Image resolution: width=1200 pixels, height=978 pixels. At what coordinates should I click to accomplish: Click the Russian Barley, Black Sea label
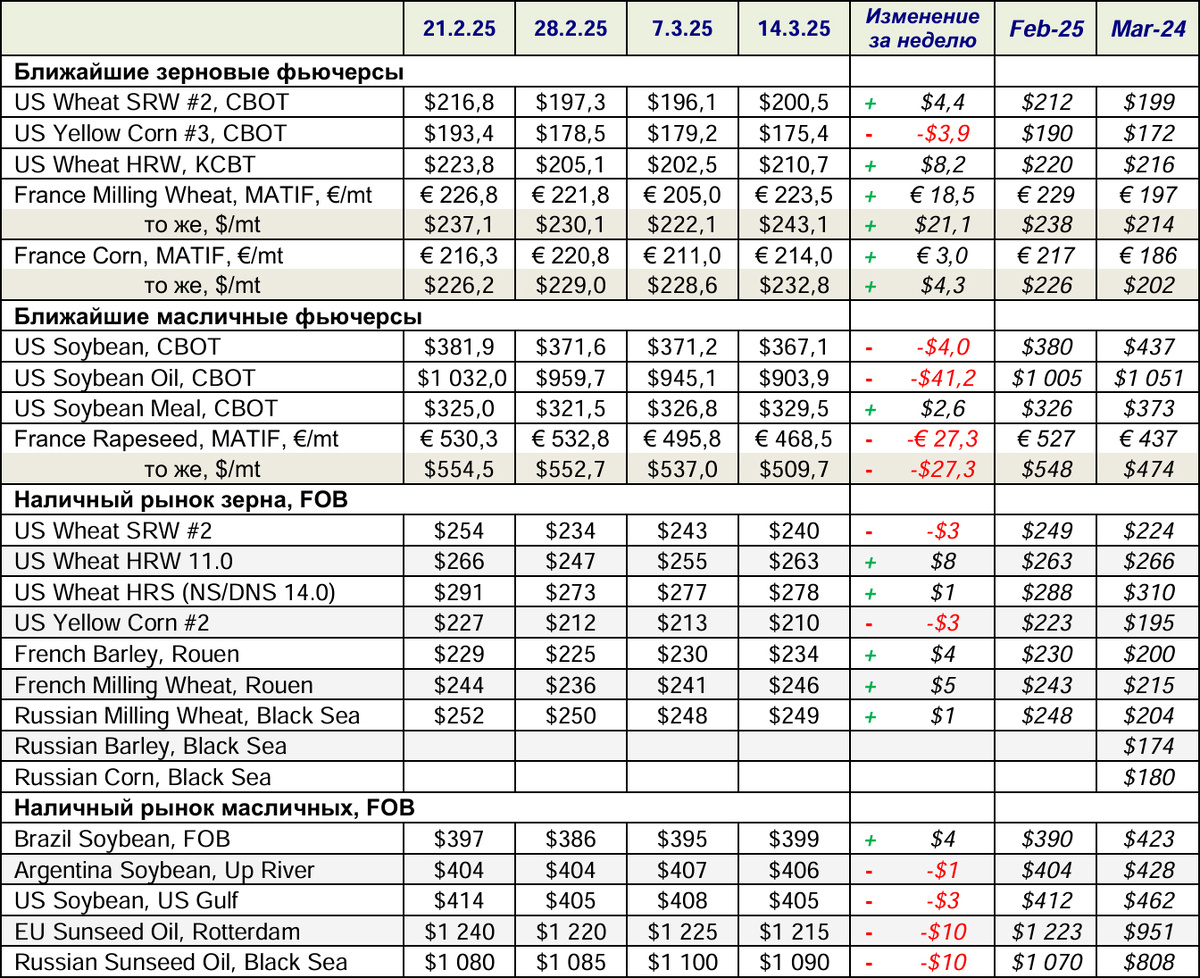click(x=150, y=746)
